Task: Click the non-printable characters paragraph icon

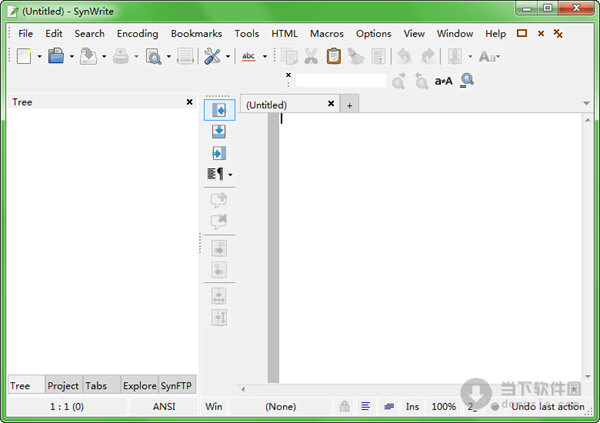Action: 215,174
